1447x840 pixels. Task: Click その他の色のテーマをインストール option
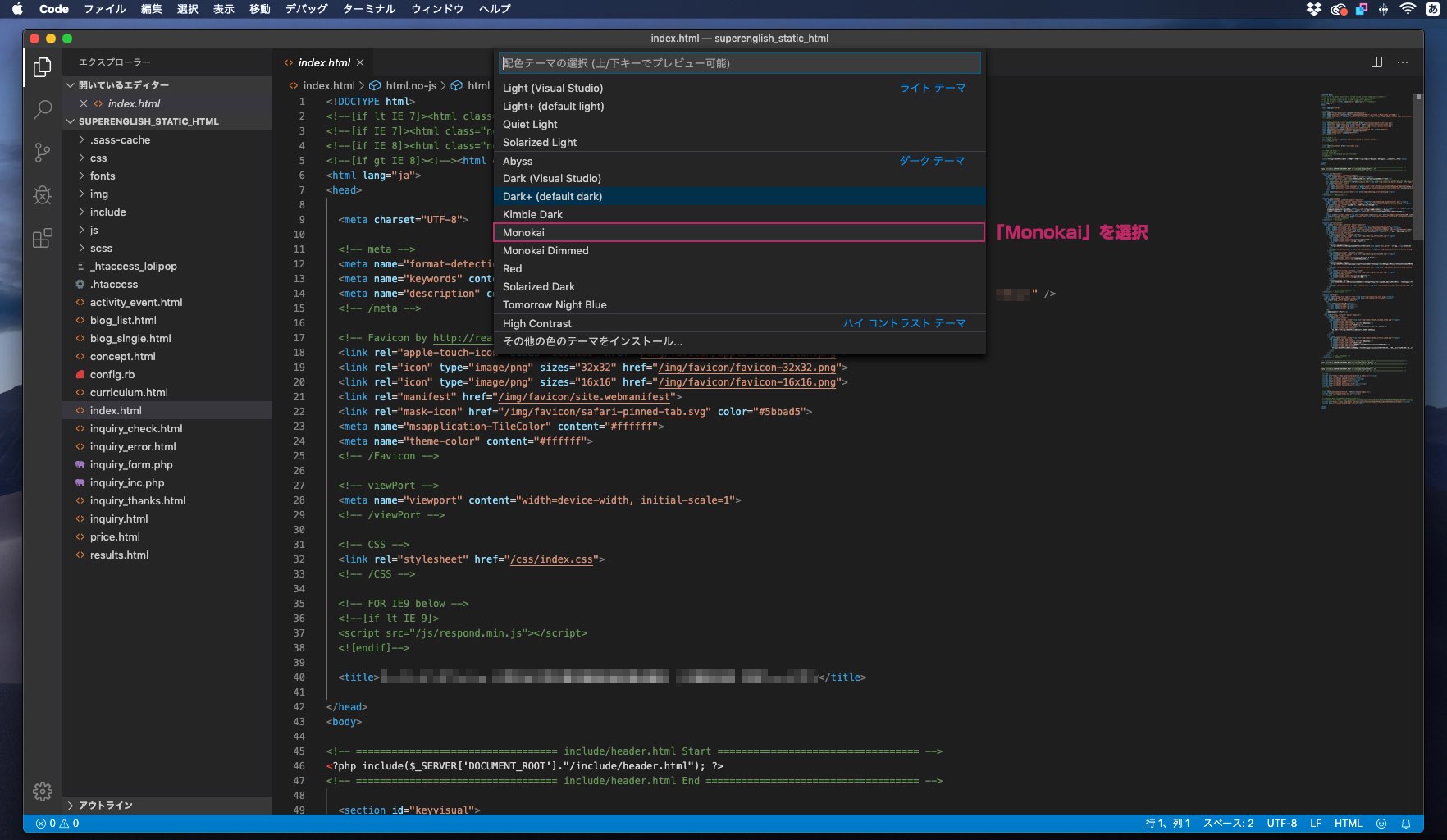pyautogui.click(x=592, y=341)
